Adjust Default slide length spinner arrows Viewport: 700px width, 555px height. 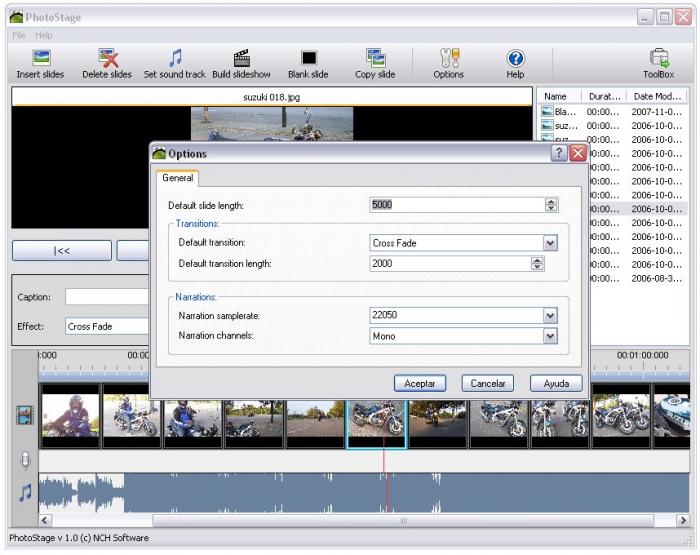tap(551, 204)
